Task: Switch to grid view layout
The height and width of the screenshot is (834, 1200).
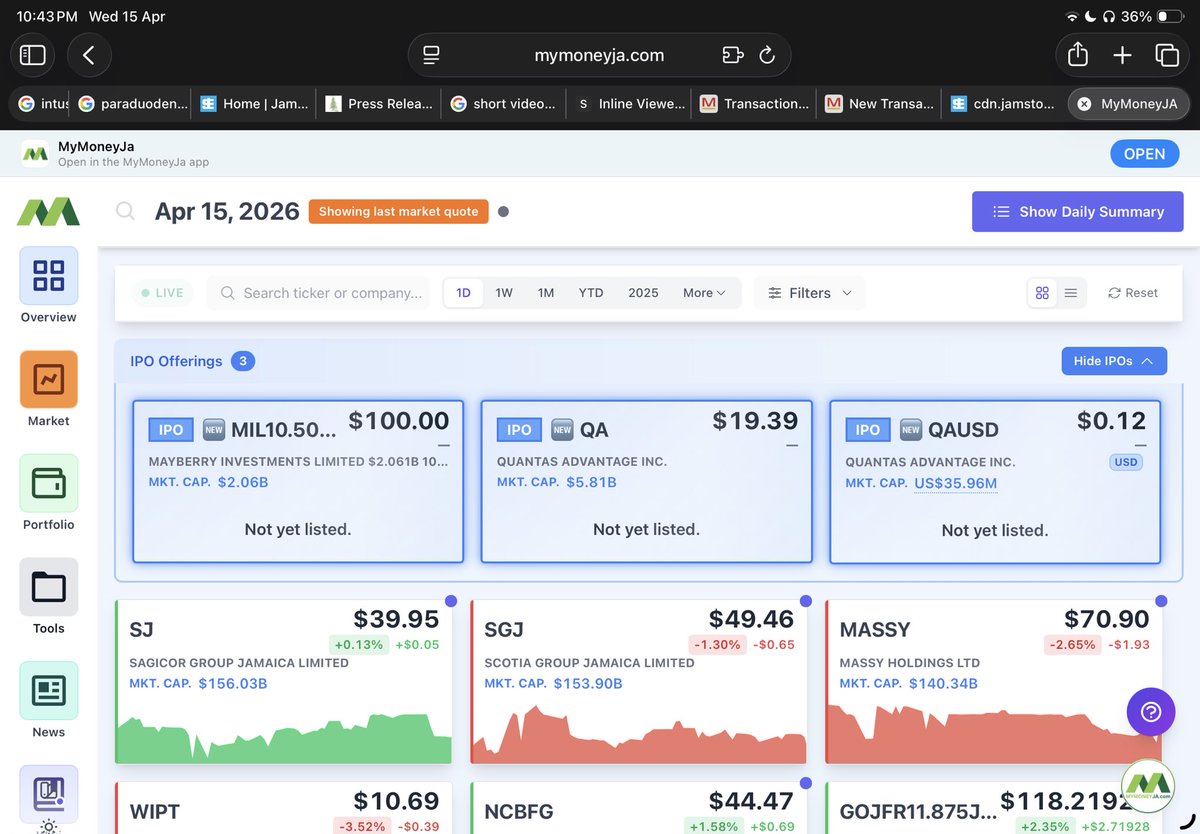Action: [1042, 293]
